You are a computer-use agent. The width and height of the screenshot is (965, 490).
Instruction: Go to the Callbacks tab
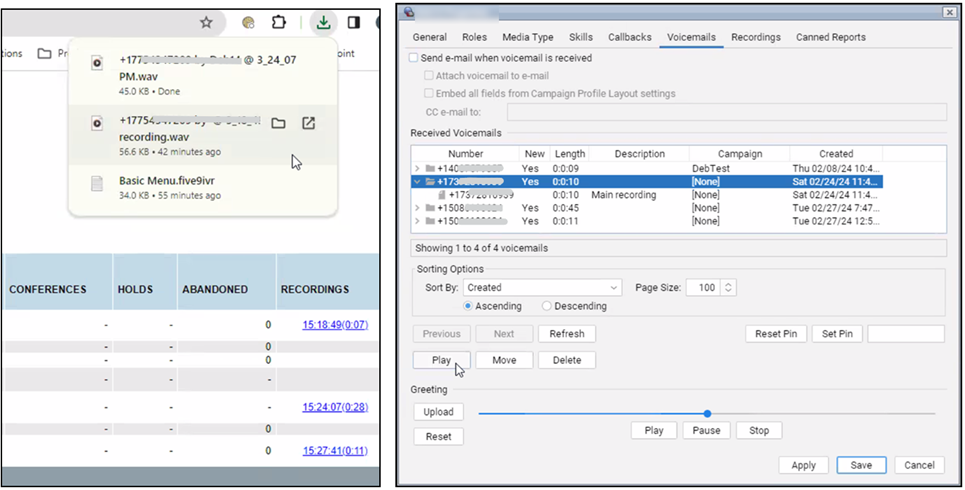click(x=630, y=37)
